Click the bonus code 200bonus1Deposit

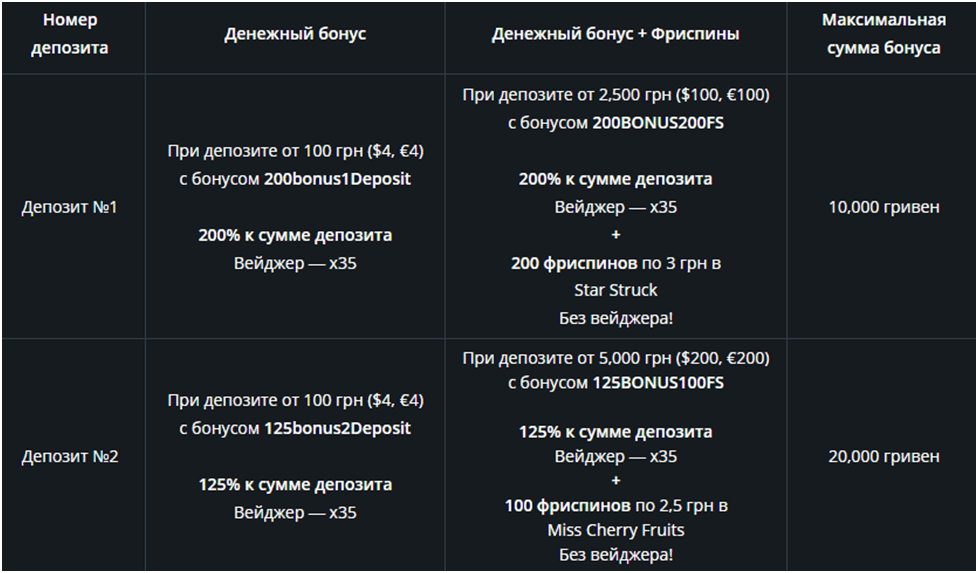337,179
